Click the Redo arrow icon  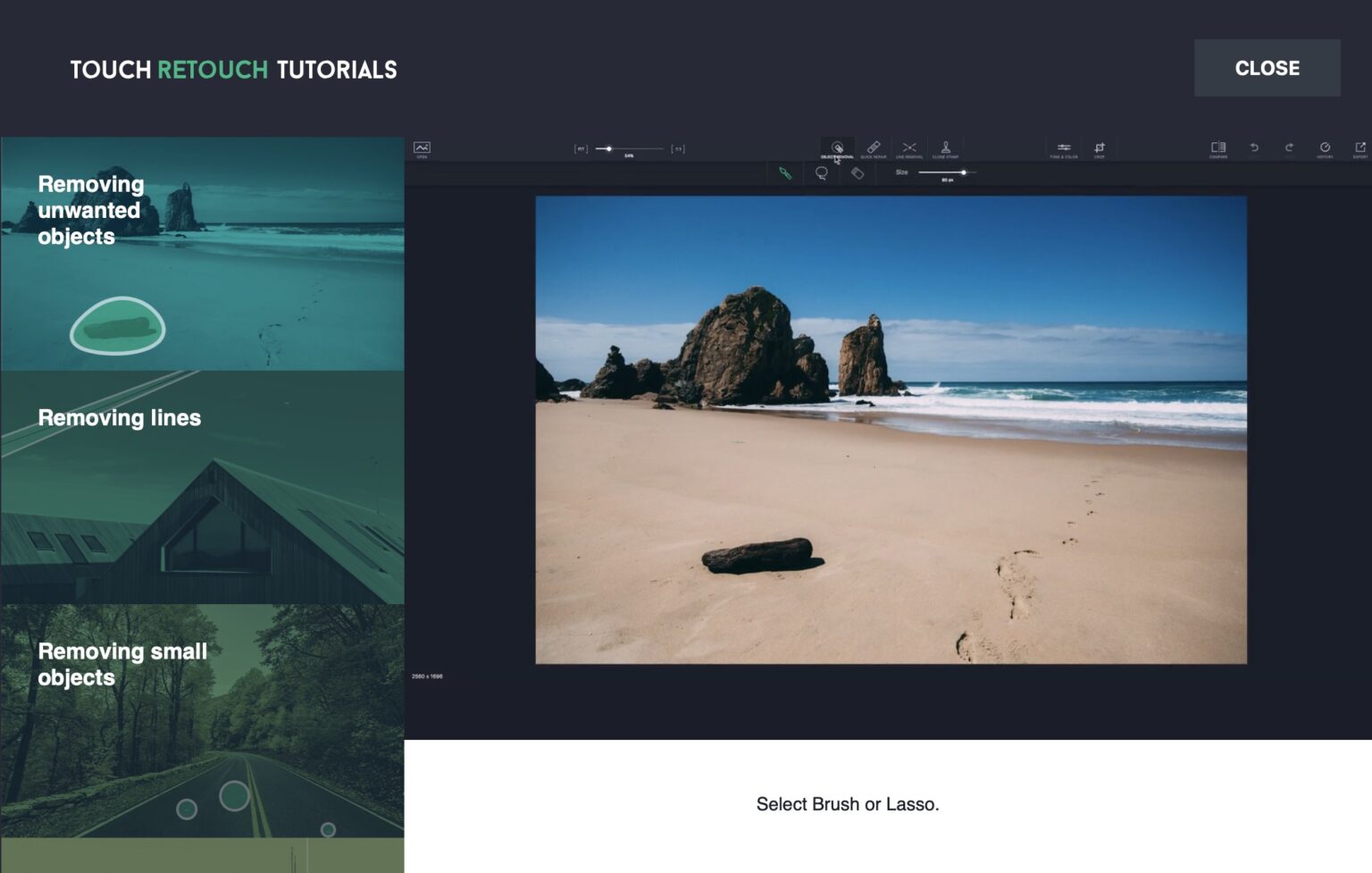pyautogui.click(x=1289, y=148)
